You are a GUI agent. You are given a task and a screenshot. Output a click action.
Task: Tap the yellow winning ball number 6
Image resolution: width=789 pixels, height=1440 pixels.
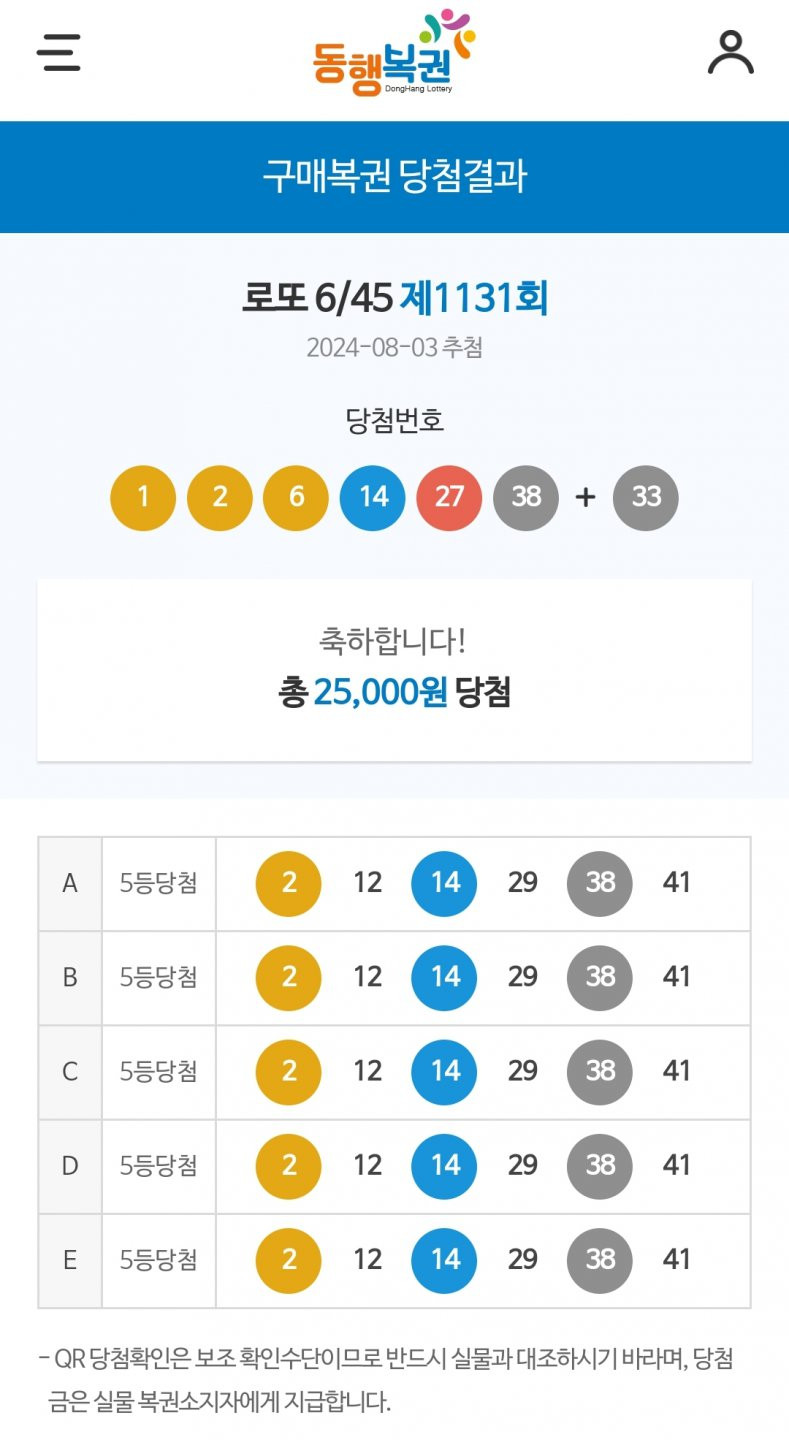pos(296,497)
